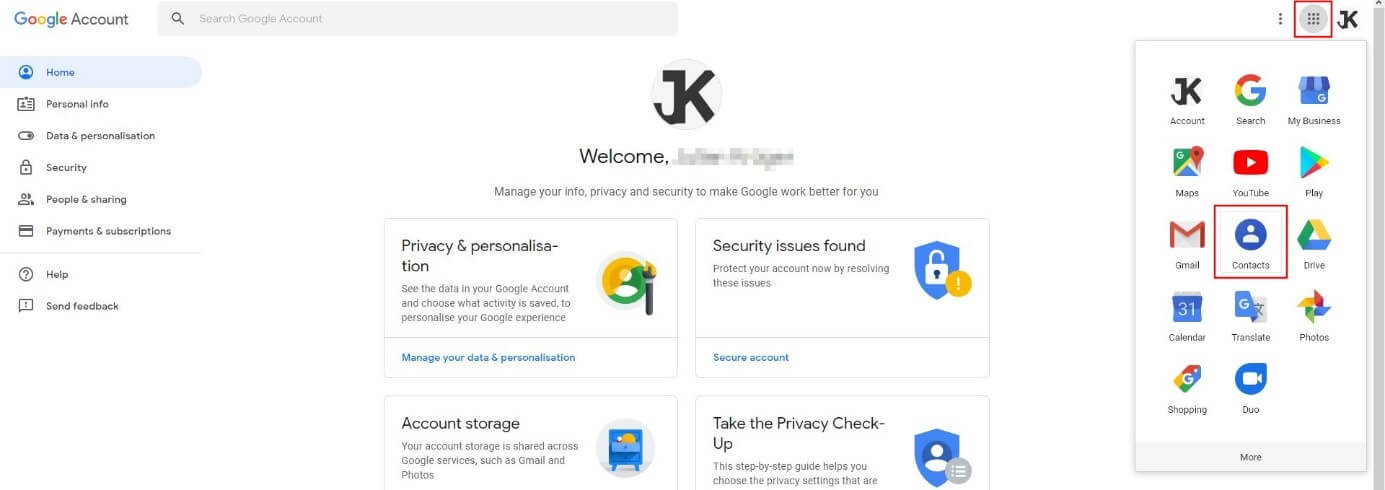Open Duo from the apps grid

click(1250, 384)
